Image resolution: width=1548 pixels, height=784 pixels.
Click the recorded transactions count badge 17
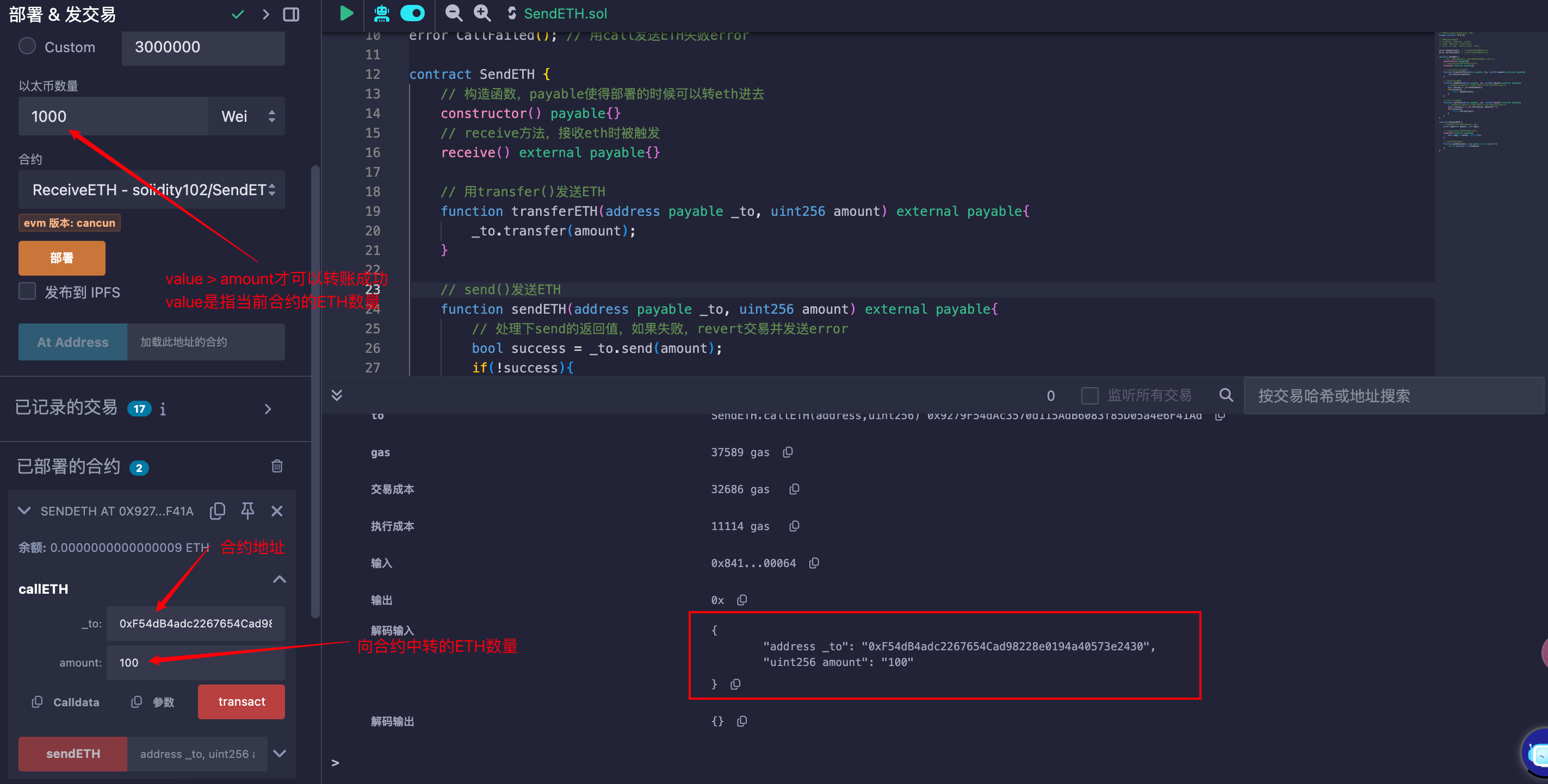click(x=139, y=409)
